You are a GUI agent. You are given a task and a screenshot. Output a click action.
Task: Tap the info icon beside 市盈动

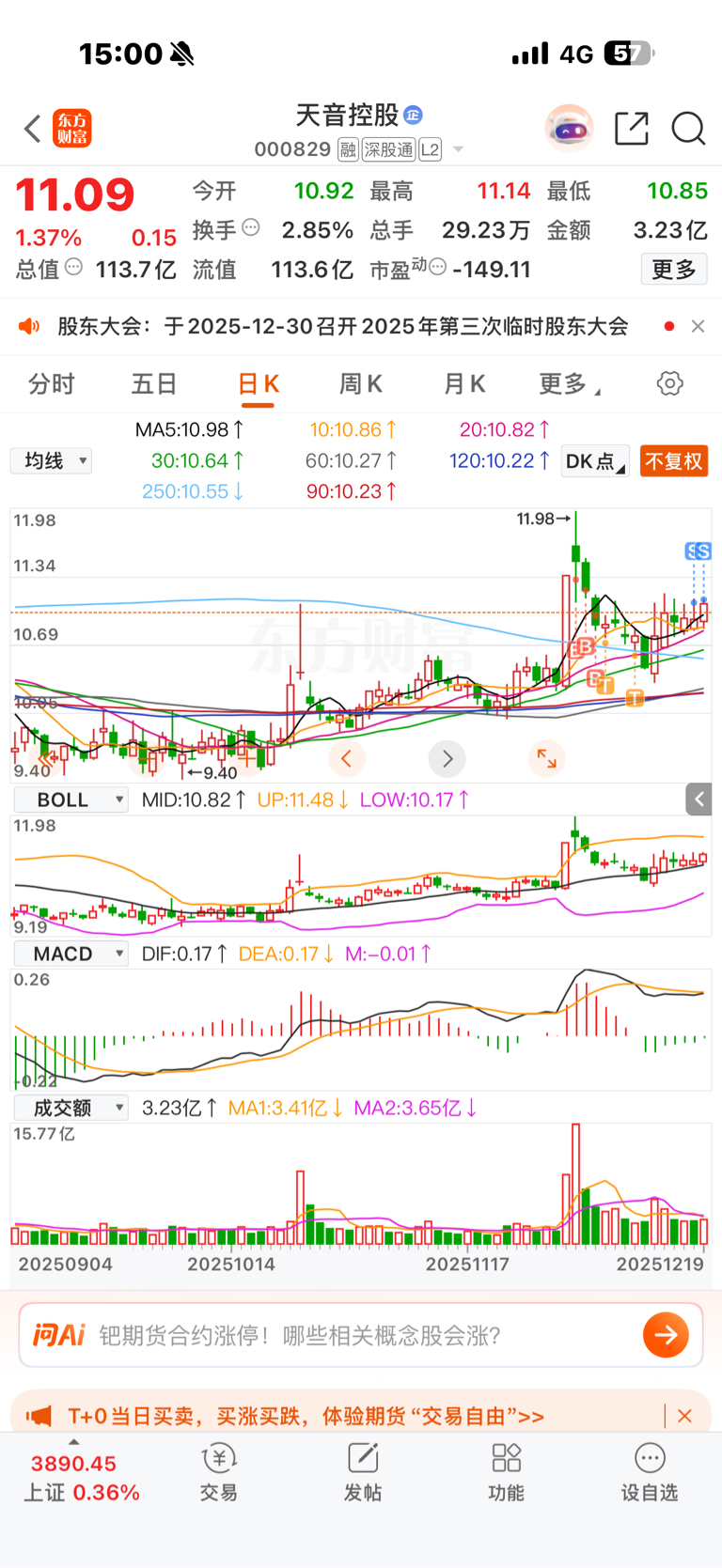point(437,268)
